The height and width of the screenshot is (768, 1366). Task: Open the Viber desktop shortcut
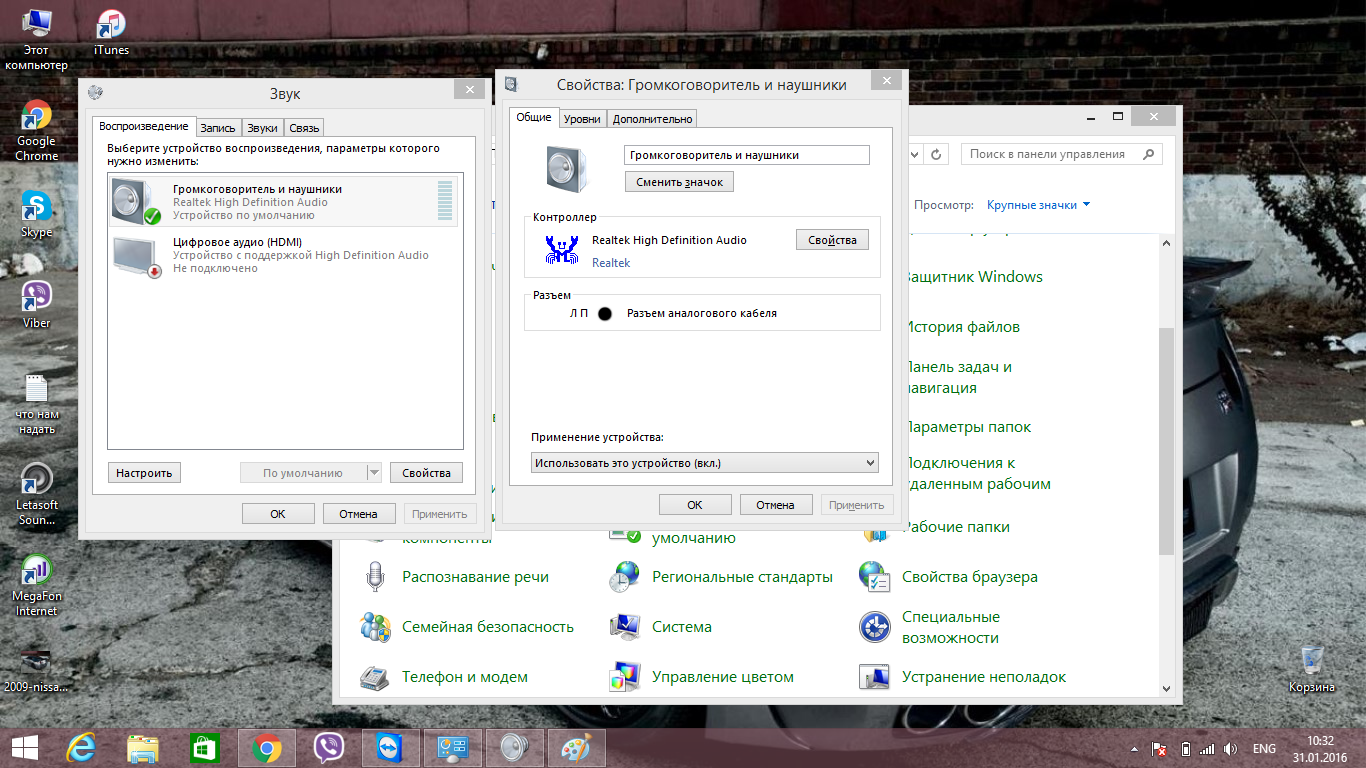[36, 298]
